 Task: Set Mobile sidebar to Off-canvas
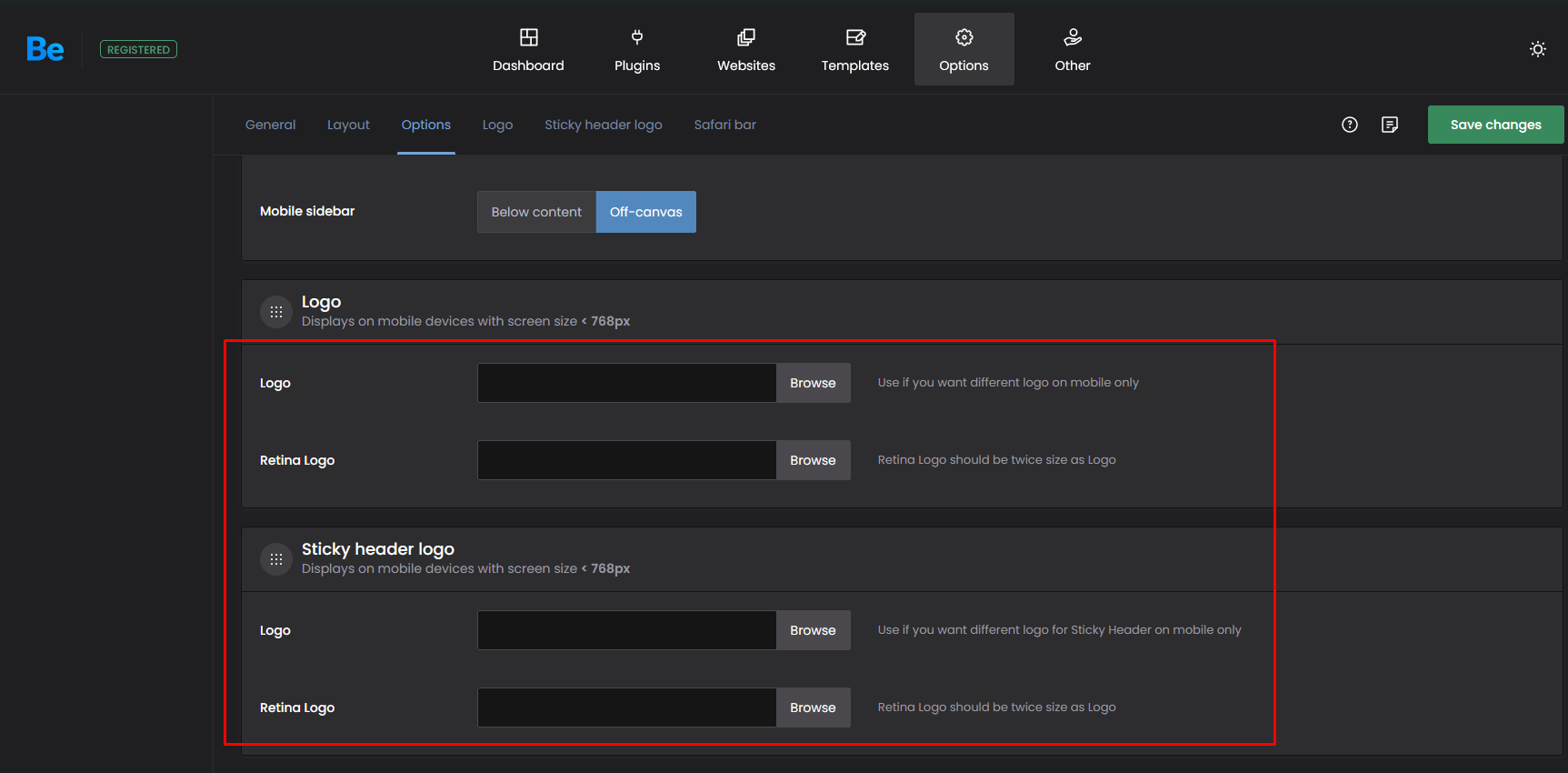click(646, 212)
